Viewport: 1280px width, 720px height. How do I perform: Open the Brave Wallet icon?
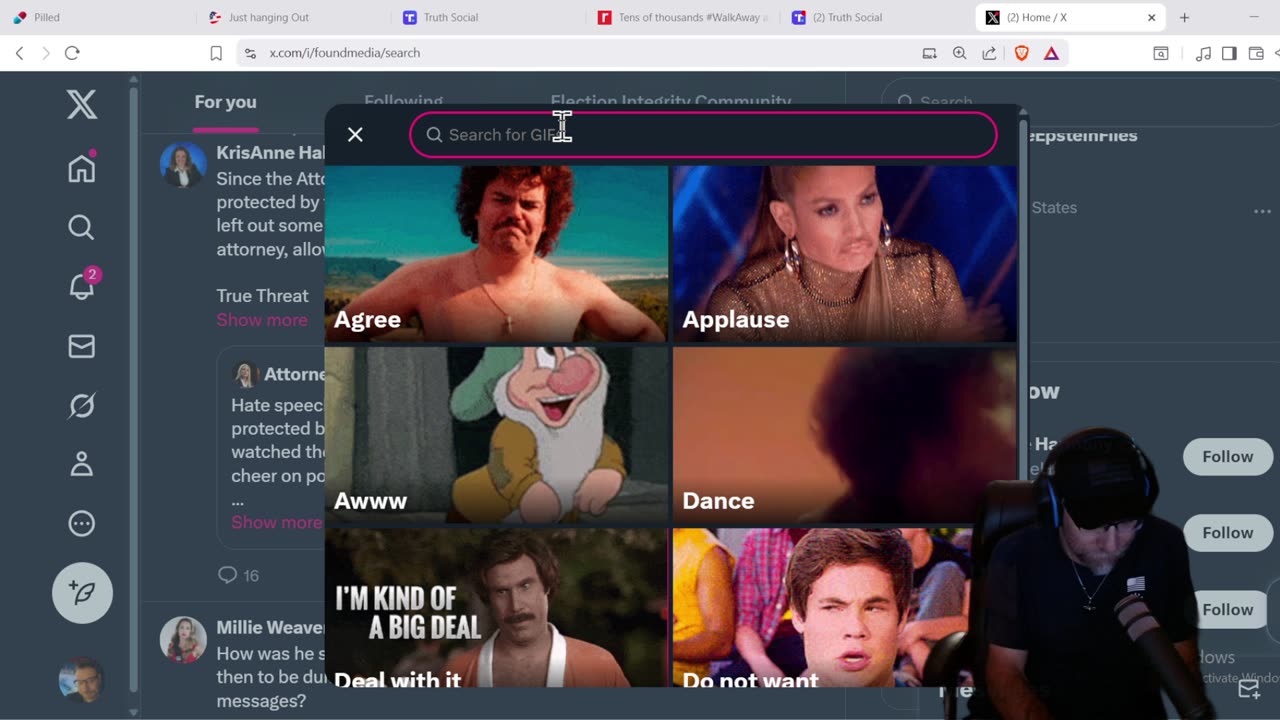click(x=1256, y=53)
